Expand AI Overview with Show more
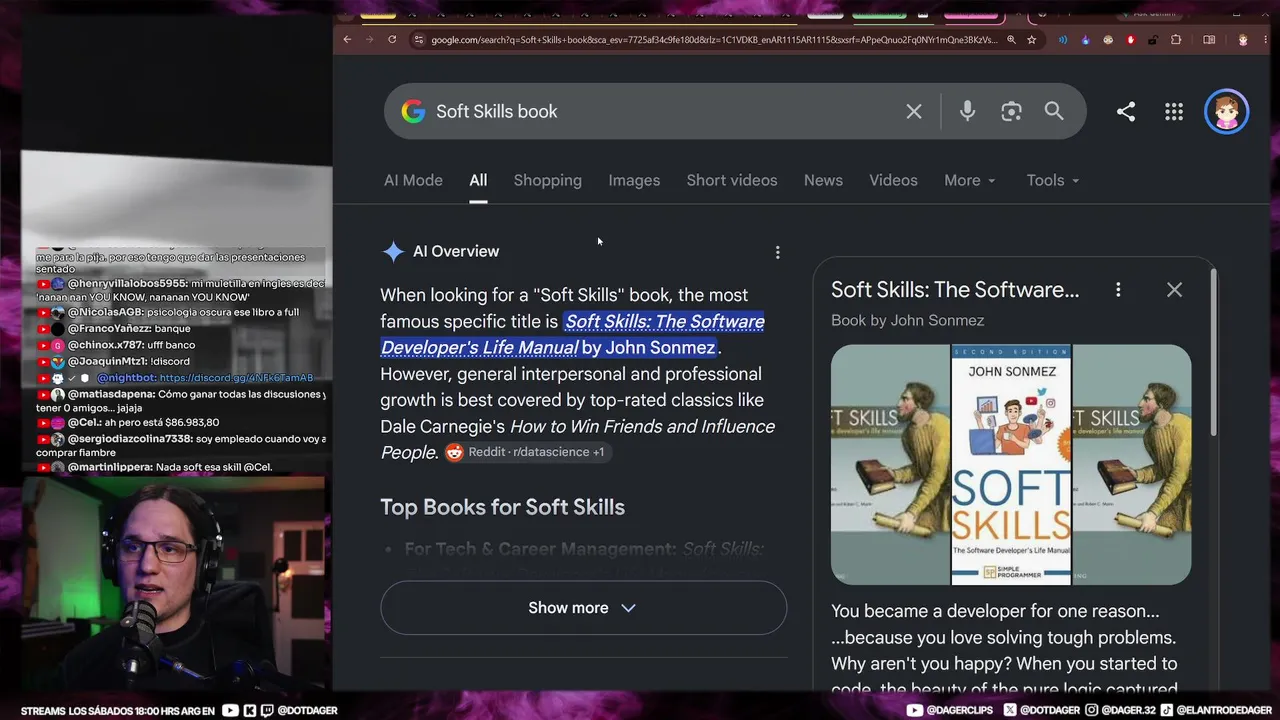This screenshot has width=1280, height=720. pyautogui.click(x=583, y=608)
